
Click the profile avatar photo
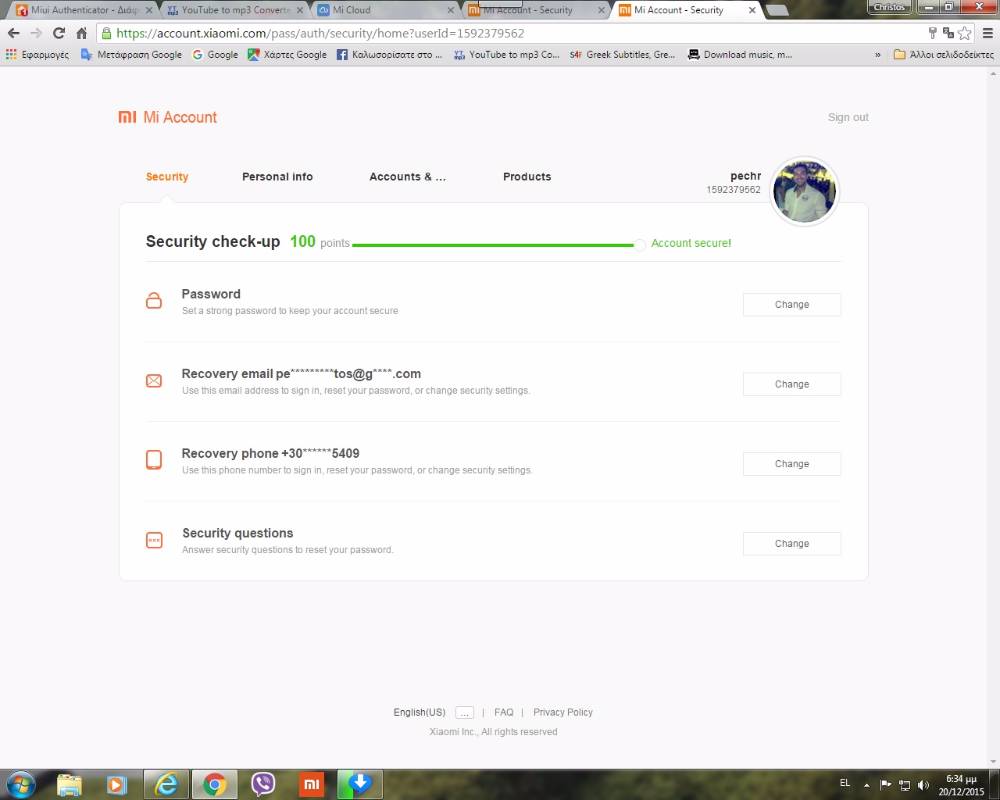point(804,191)
